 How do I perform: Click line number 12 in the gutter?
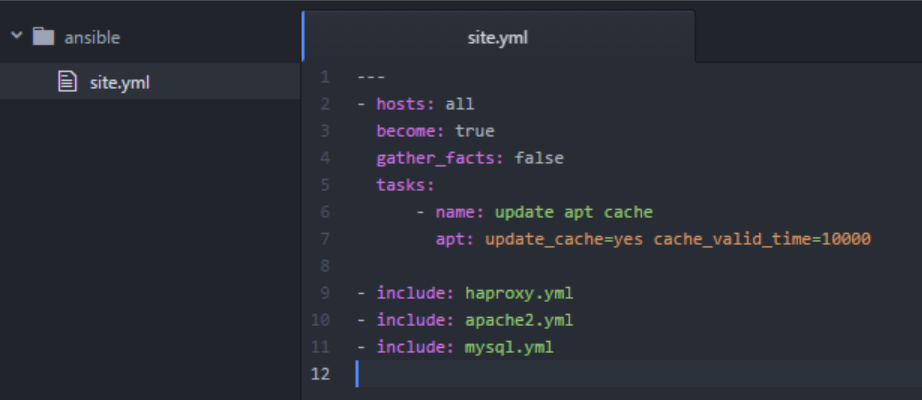(320, 374)
